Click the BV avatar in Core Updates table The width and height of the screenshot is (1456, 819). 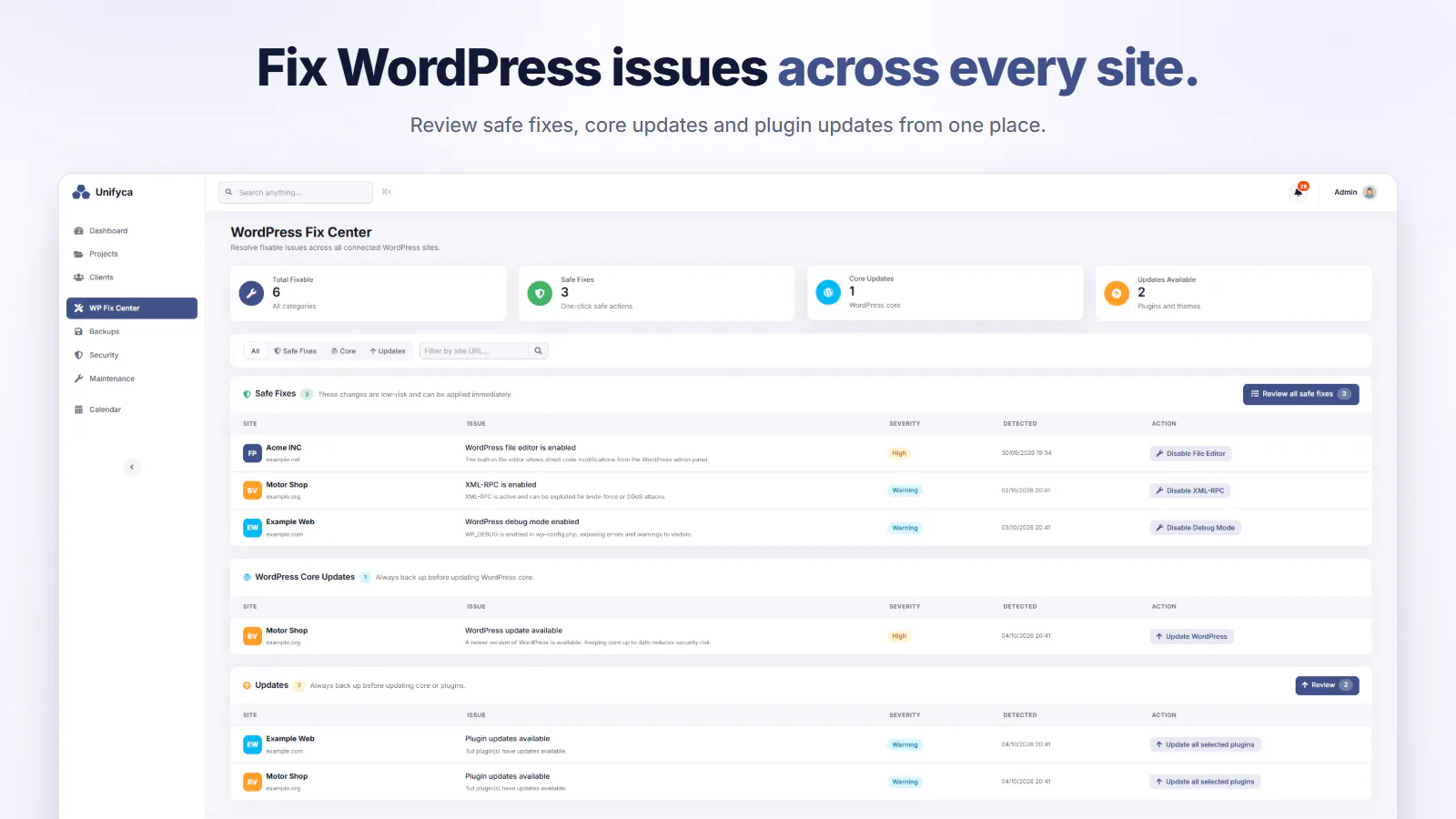(x=252, y=636)
